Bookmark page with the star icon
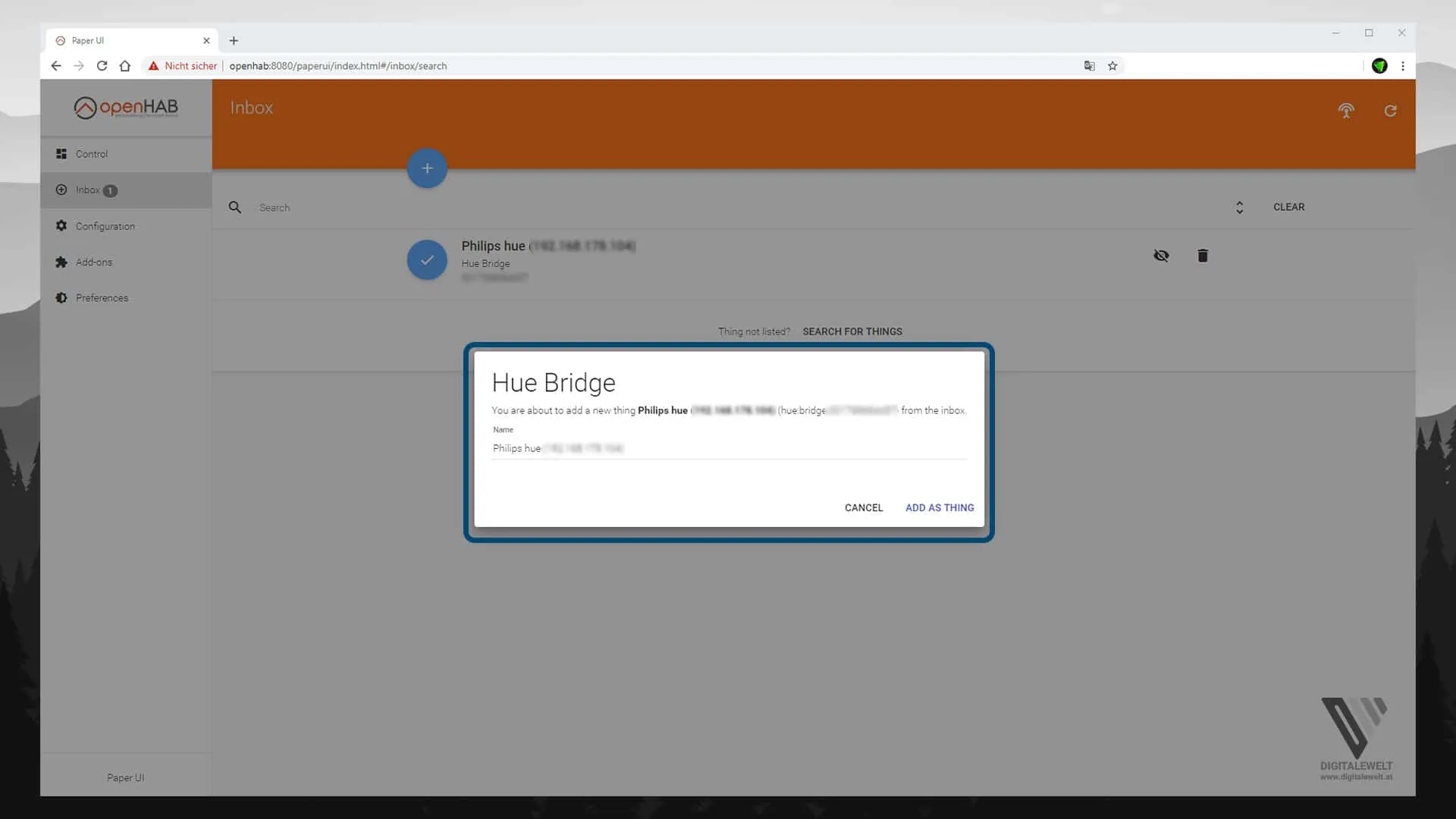 click(x=1112, y=66)
